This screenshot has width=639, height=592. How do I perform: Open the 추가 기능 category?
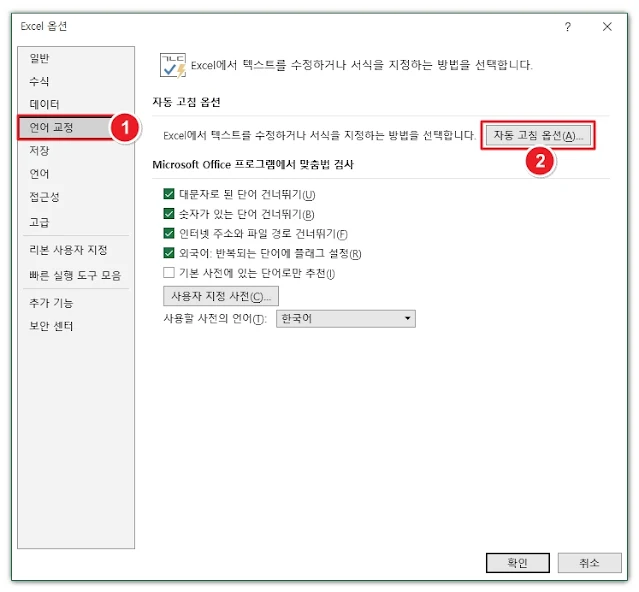51,303
